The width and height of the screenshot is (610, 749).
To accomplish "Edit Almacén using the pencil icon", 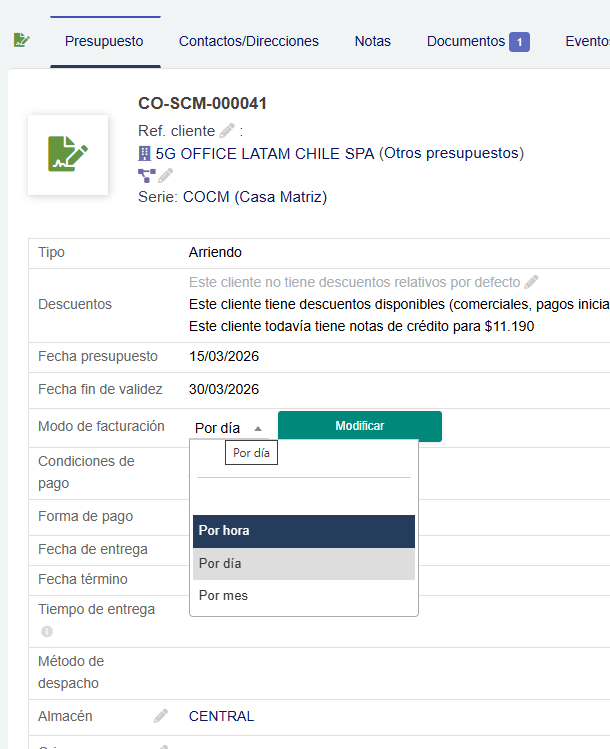I will tap(161, 716).
